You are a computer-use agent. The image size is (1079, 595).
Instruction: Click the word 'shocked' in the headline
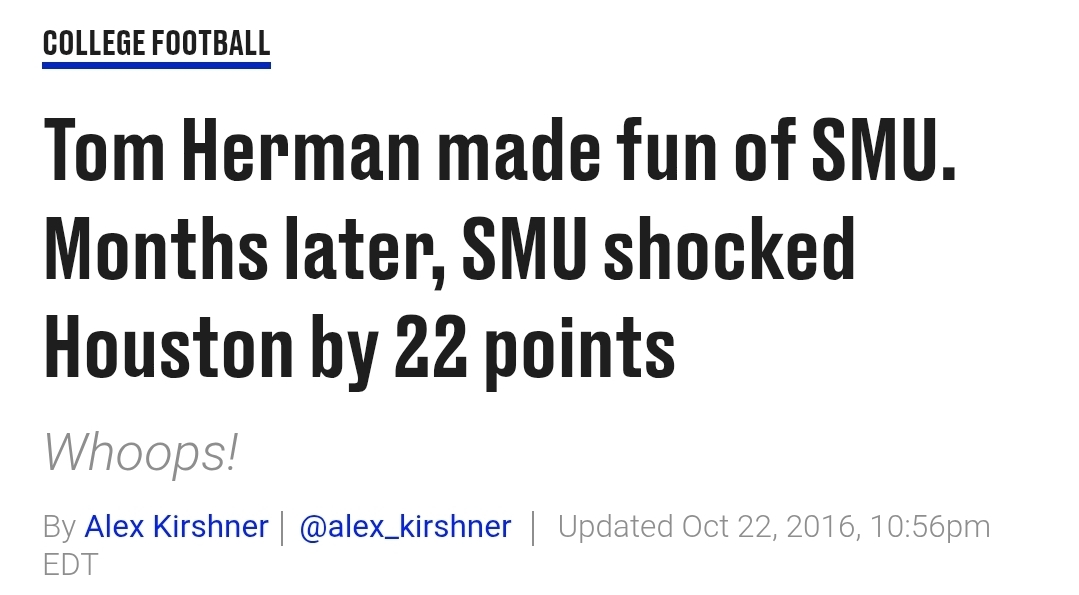pyautogui.click(x=729, y=248)
